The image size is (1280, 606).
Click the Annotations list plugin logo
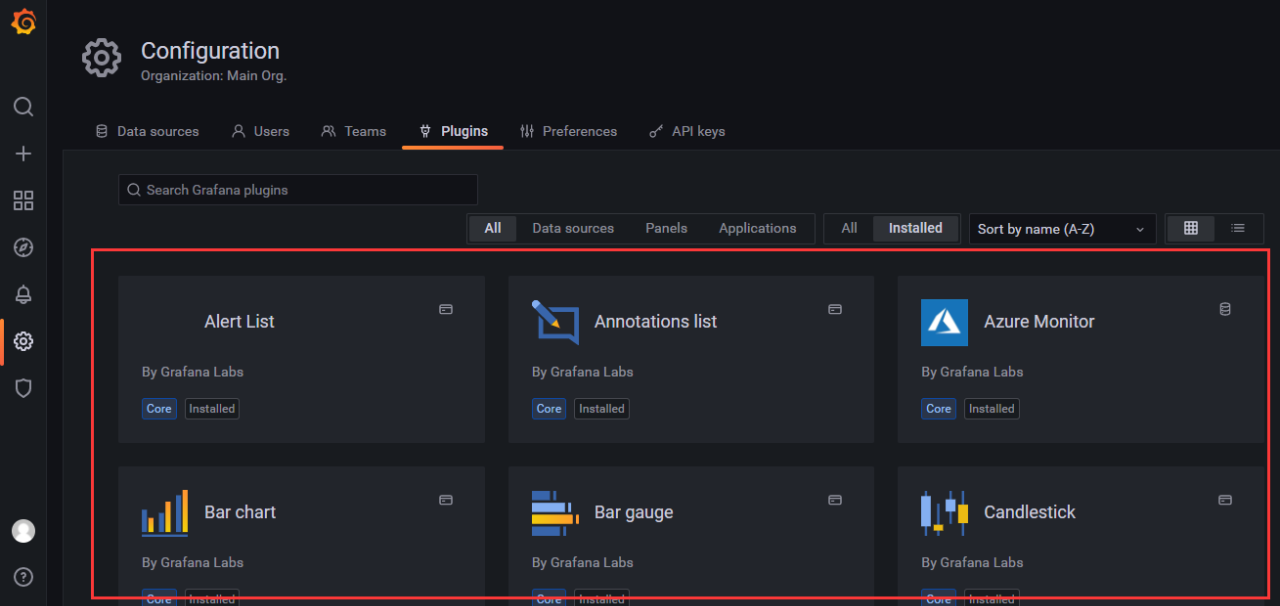(x=555, y=322)
